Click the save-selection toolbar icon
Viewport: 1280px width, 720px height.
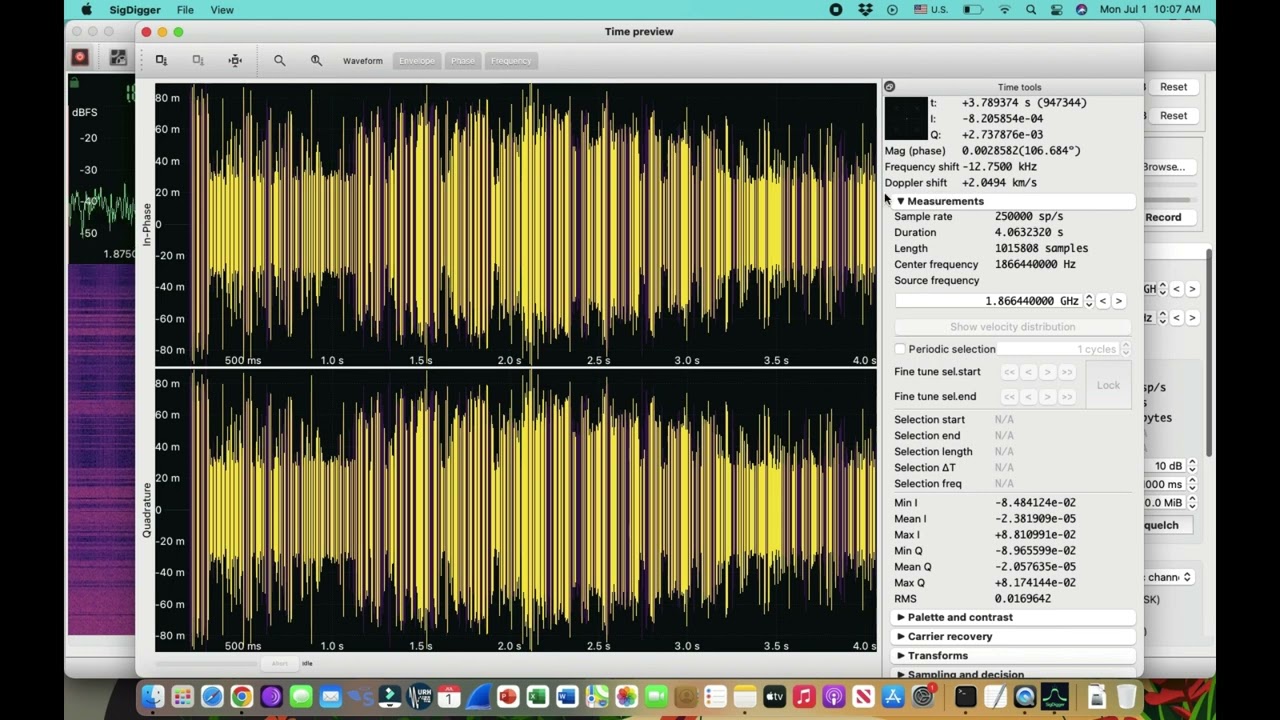[161, 61]
